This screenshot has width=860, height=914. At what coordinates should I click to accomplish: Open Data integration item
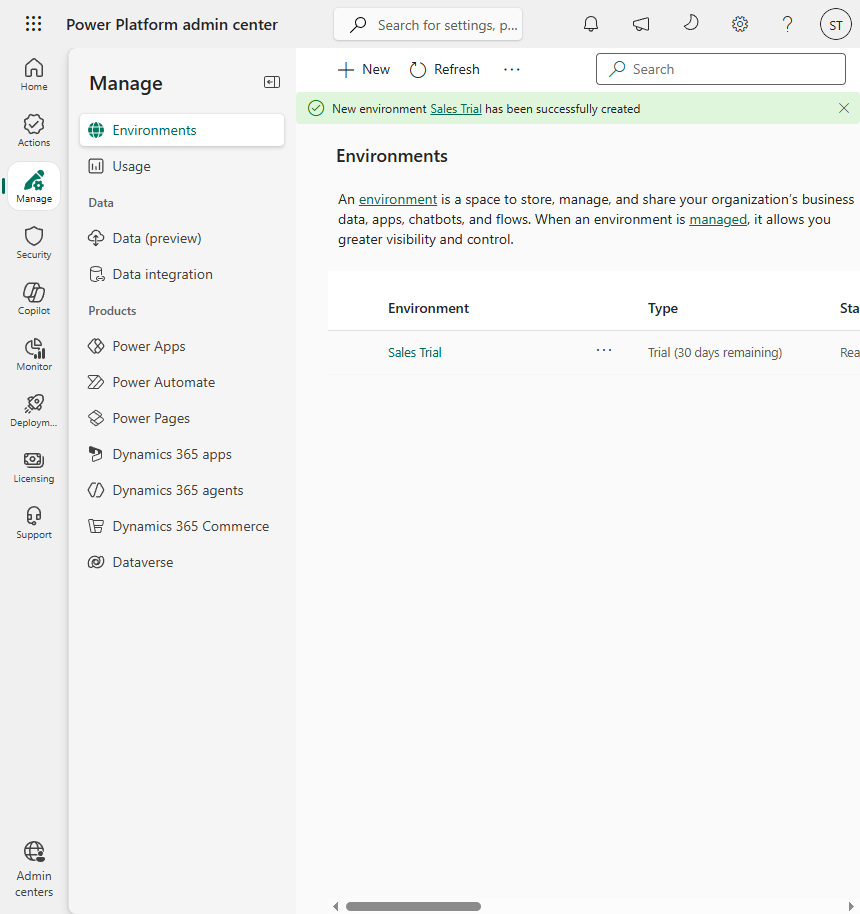point(182,274)
